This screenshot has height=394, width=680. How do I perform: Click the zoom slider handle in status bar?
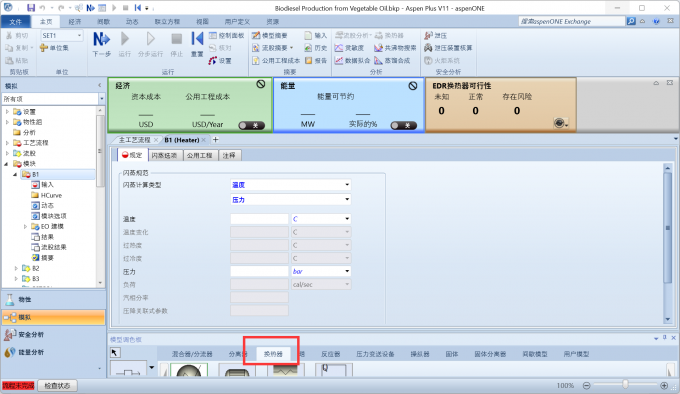(625, 384)
